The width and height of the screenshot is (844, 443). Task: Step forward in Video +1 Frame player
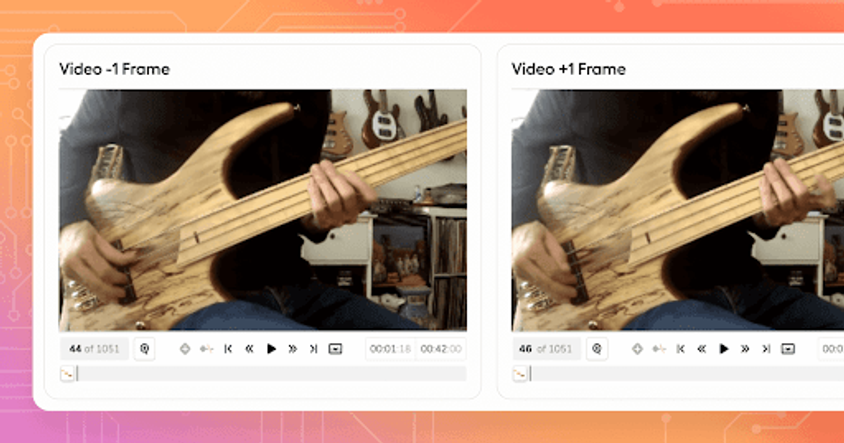pyautogui.click(x=745, y=349)
